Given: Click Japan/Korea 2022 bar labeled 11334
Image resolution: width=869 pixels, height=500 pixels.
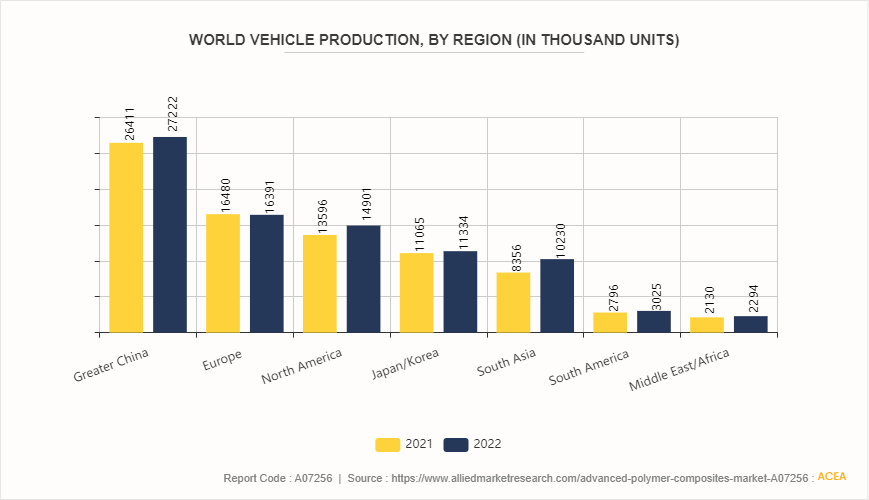Looking at the screenshot, I should pos(460,292).
